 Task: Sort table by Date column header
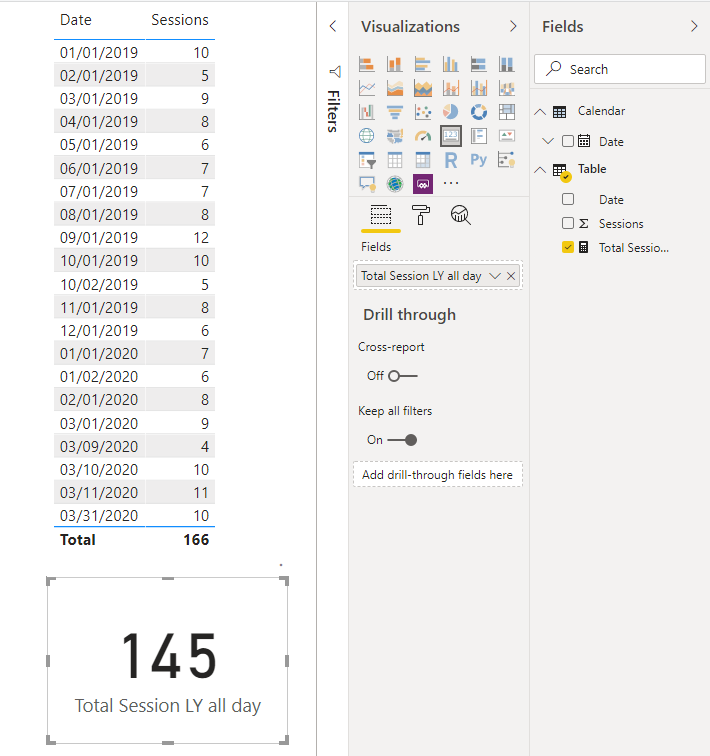point(76,20)
